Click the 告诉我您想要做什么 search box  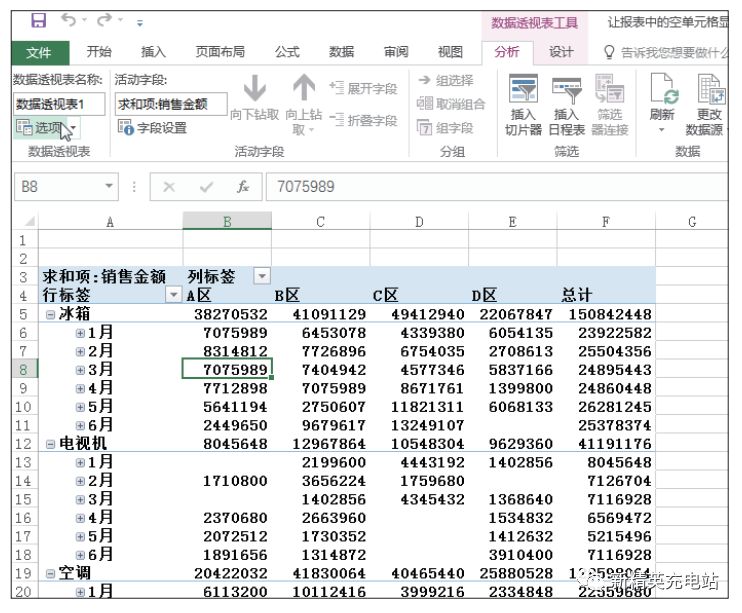(x=666, y=52)
